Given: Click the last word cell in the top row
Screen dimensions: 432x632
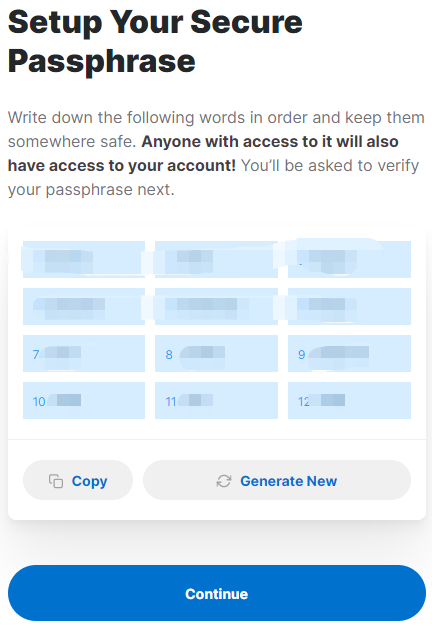Looking at the screenshot, I should 349,260.
